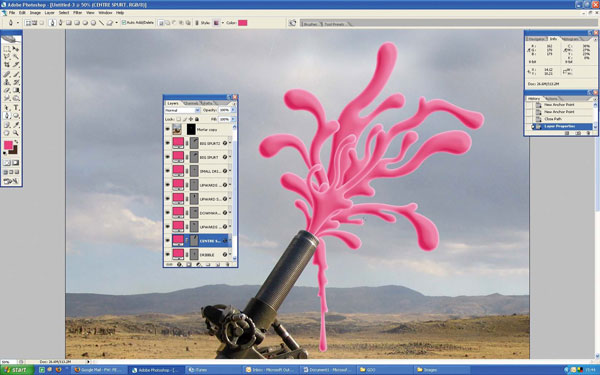
Task: Select the Type tool
Action: click(16, 107)
